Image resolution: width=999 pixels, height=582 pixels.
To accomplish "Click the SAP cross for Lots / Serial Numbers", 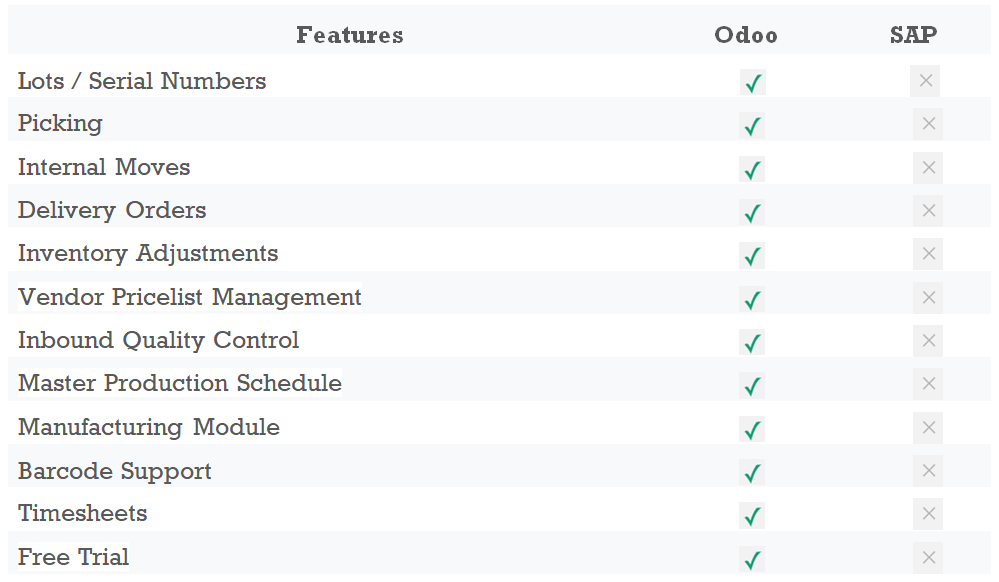I will pyautogui.click(x=925, y=81).
